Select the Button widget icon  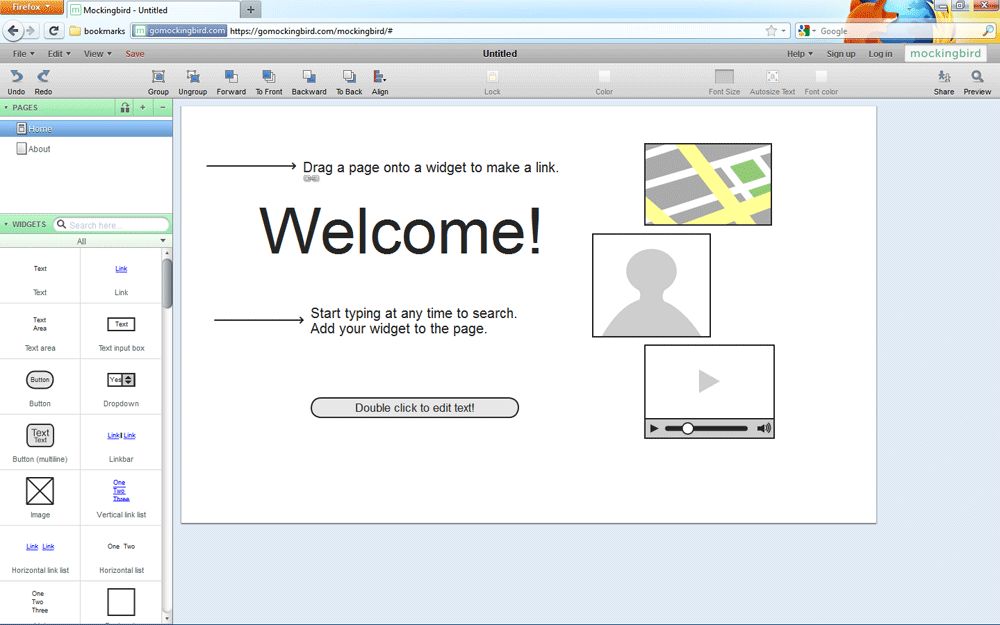(40, 380)
